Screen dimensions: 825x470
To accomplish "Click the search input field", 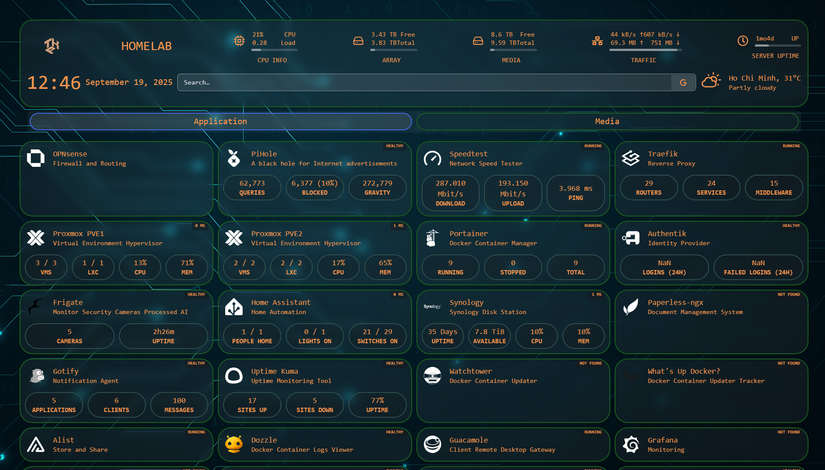I will pyautogui.click(x=424, y=82).
